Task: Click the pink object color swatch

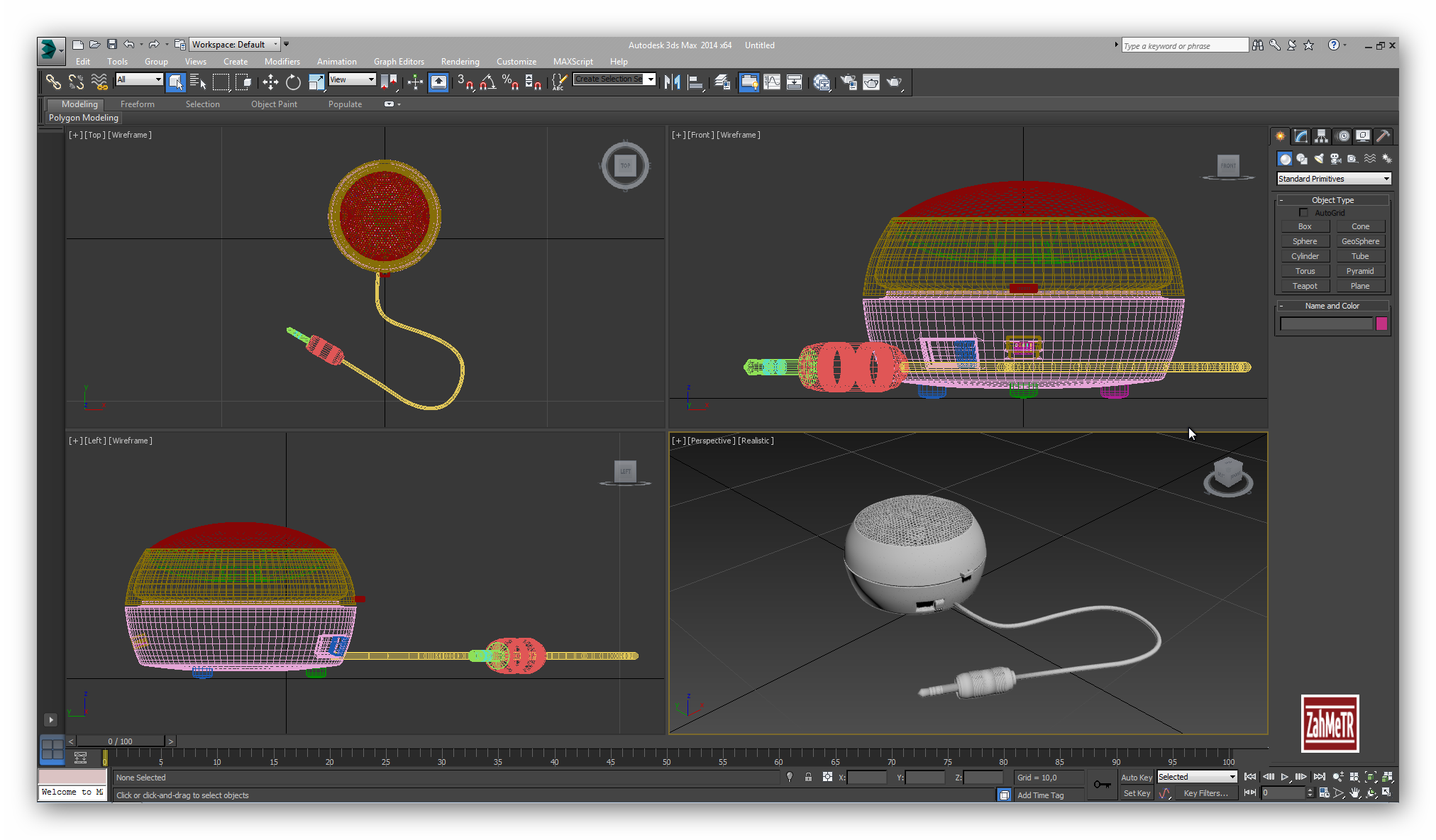Action: (1381, 324)
